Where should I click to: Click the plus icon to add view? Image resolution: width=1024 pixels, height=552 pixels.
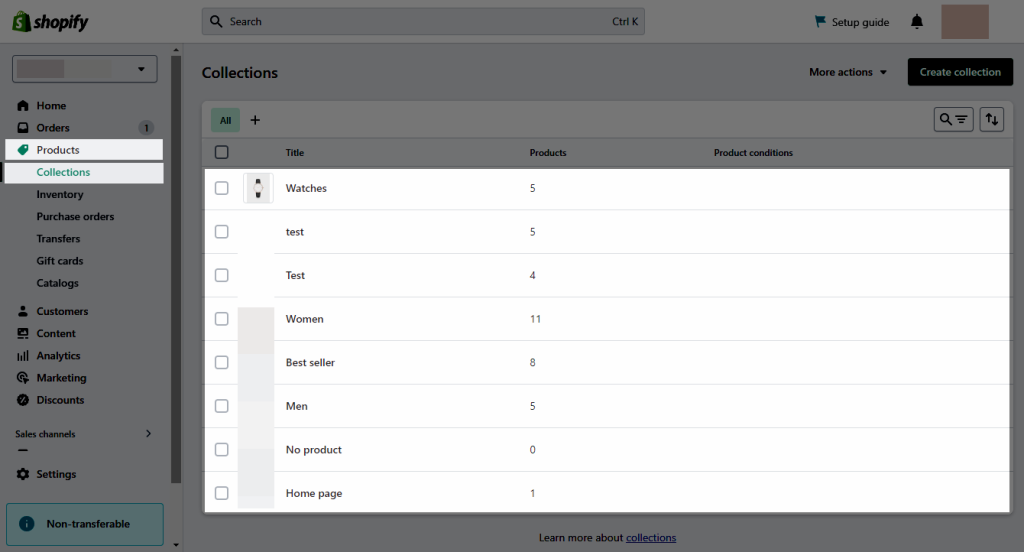(255, 120)
